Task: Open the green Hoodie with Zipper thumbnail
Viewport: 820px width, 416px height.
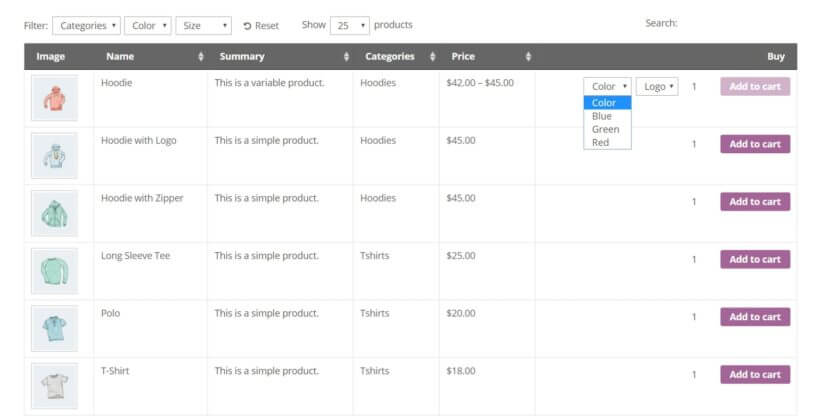Action: 54,213
